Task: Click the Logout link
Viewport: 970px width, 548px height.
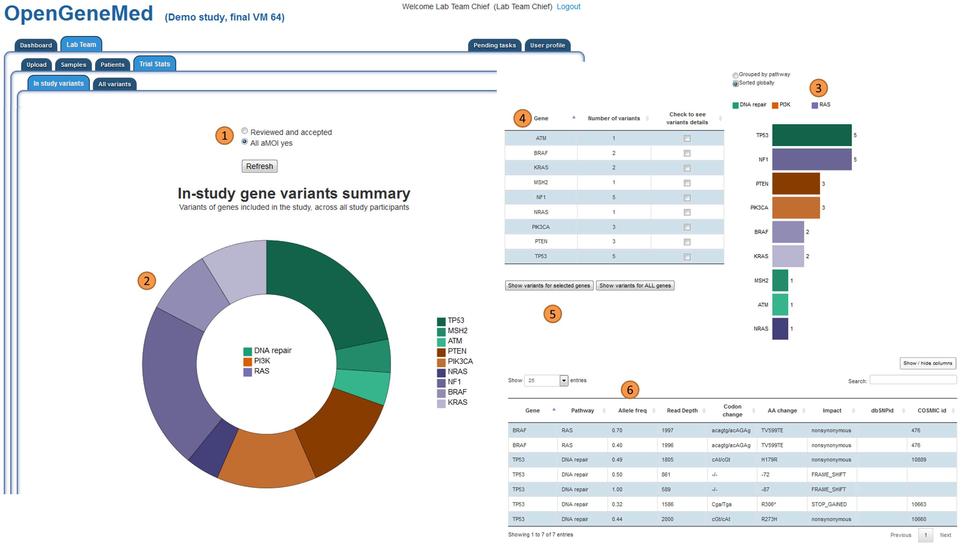Action: (568, 7)
